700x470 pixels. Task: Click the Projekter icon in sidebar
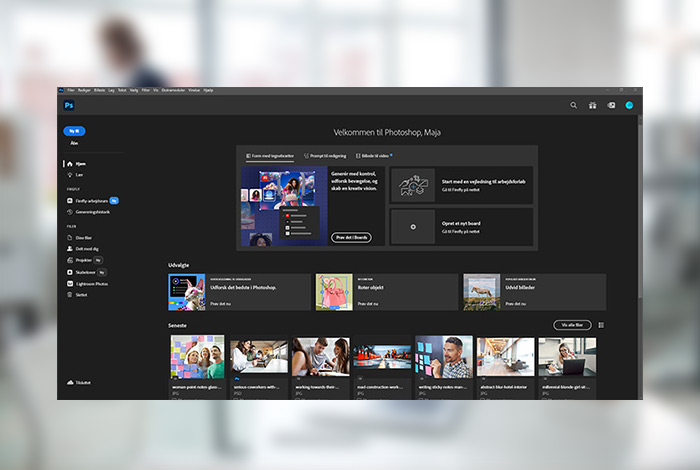click(70, 260)
